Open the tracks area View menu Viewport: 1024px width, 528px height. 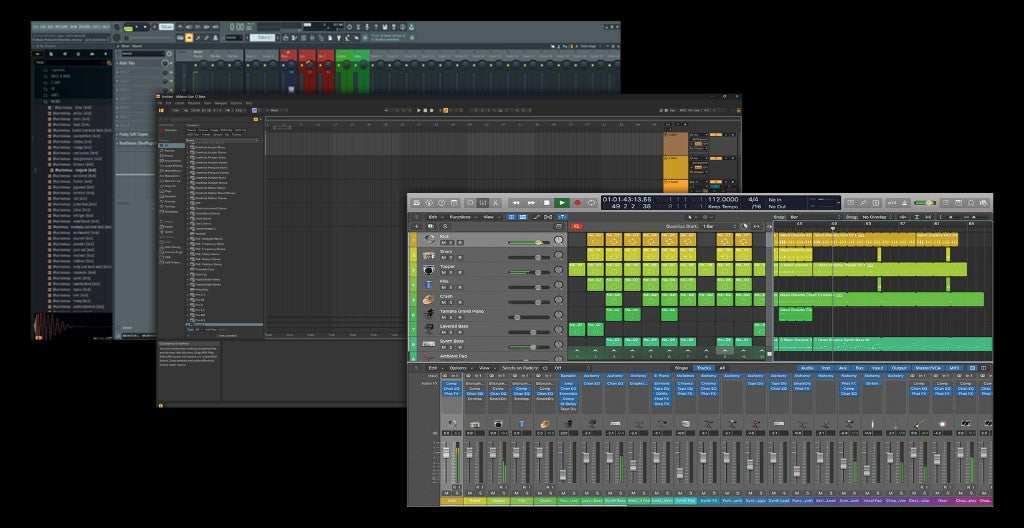click(492, 217)
